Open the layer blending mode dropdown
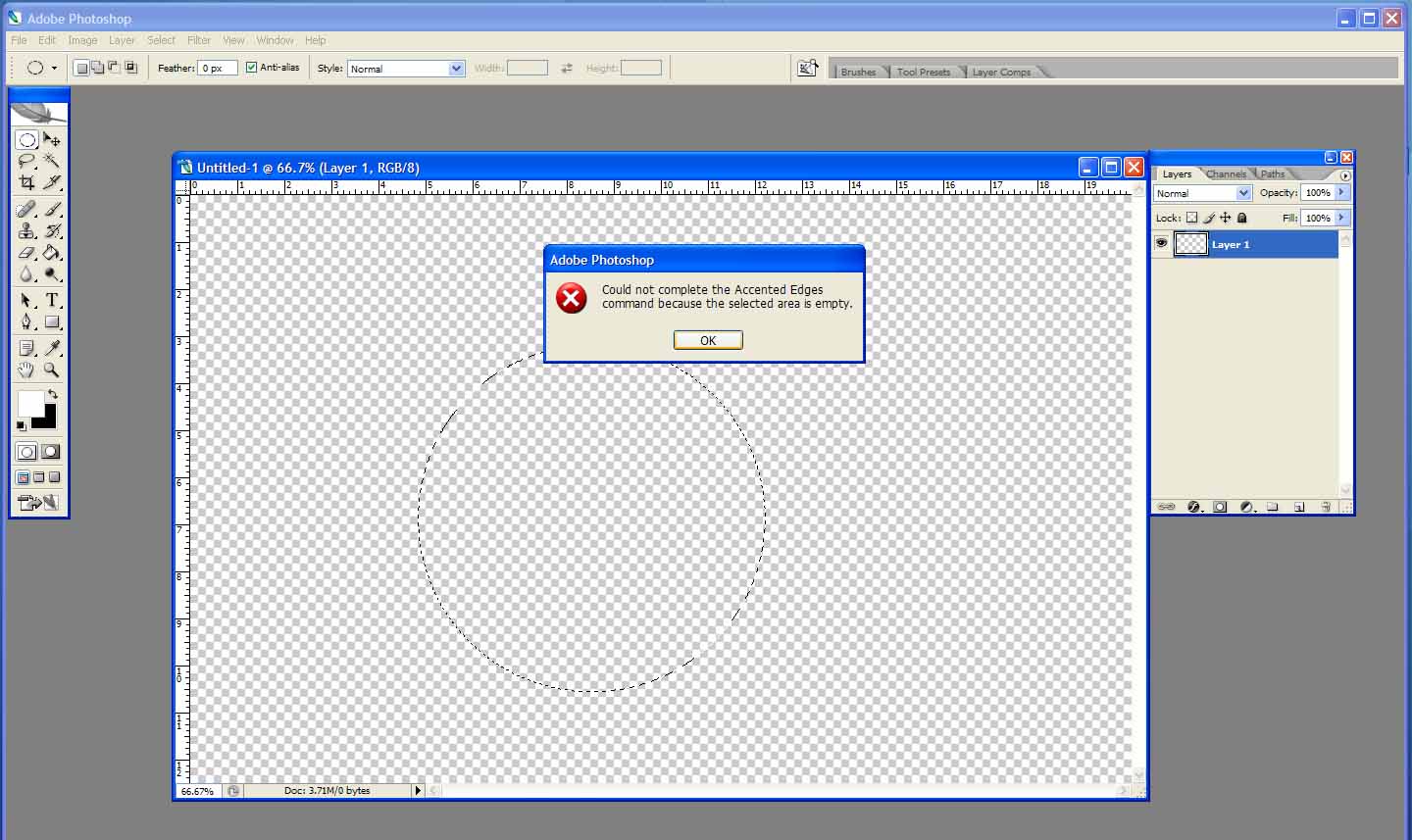 pyautogui.click(x=1203, y=193)
